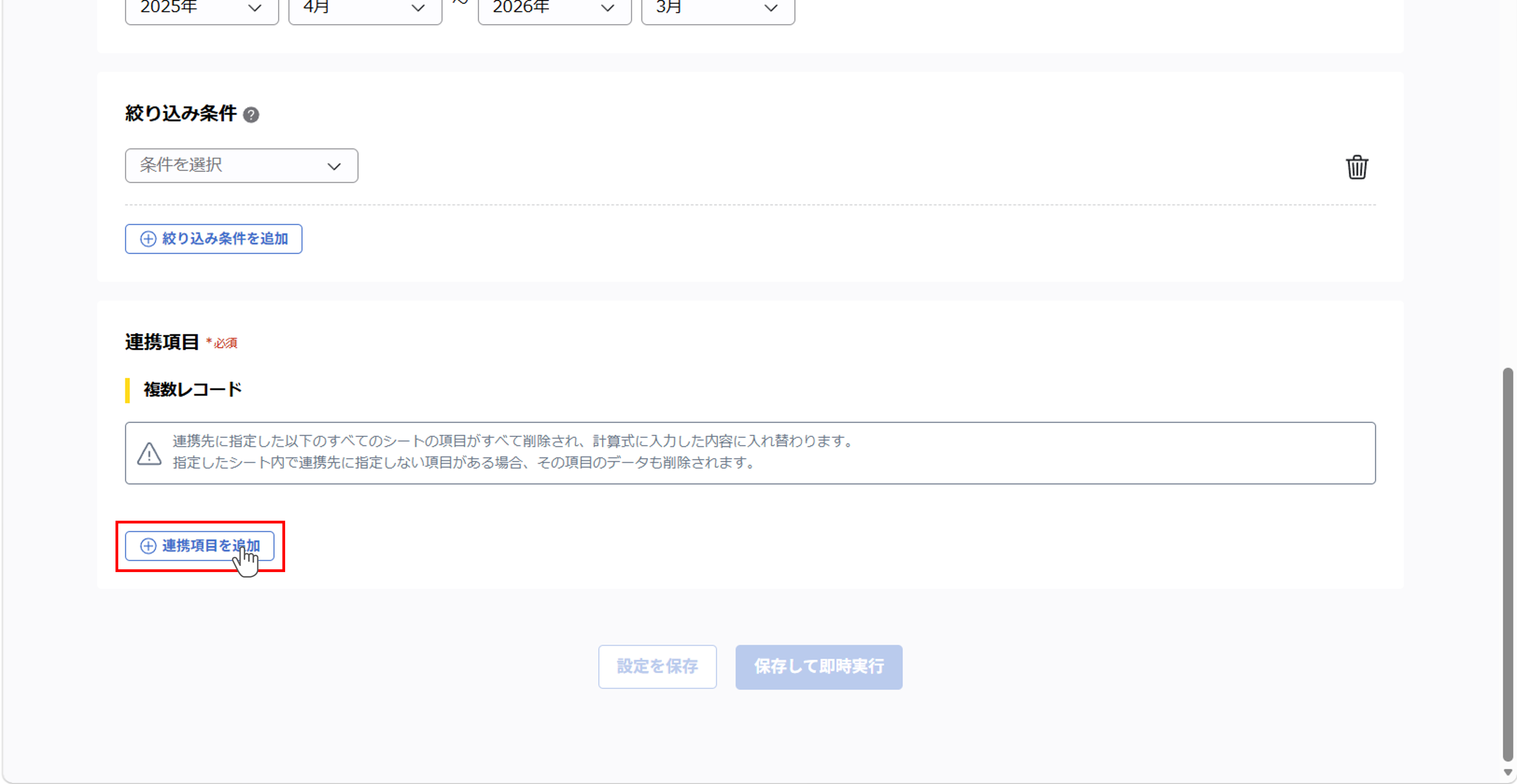The image size is (1517, 784).
Task: Click the scrollbar down arrow
Action: coord(1508,772)
